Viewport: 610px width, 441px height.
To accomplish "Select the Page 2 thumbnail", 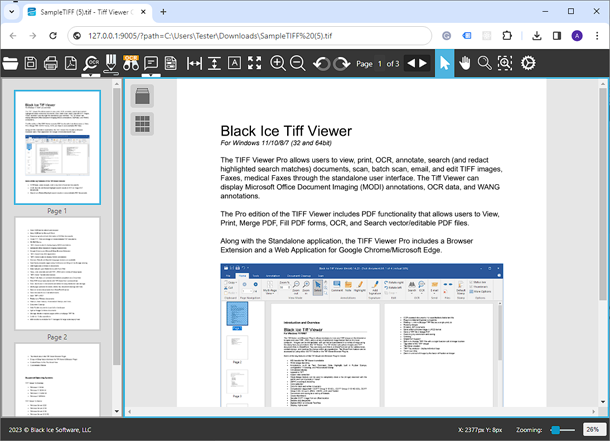I will coord(57,274).
